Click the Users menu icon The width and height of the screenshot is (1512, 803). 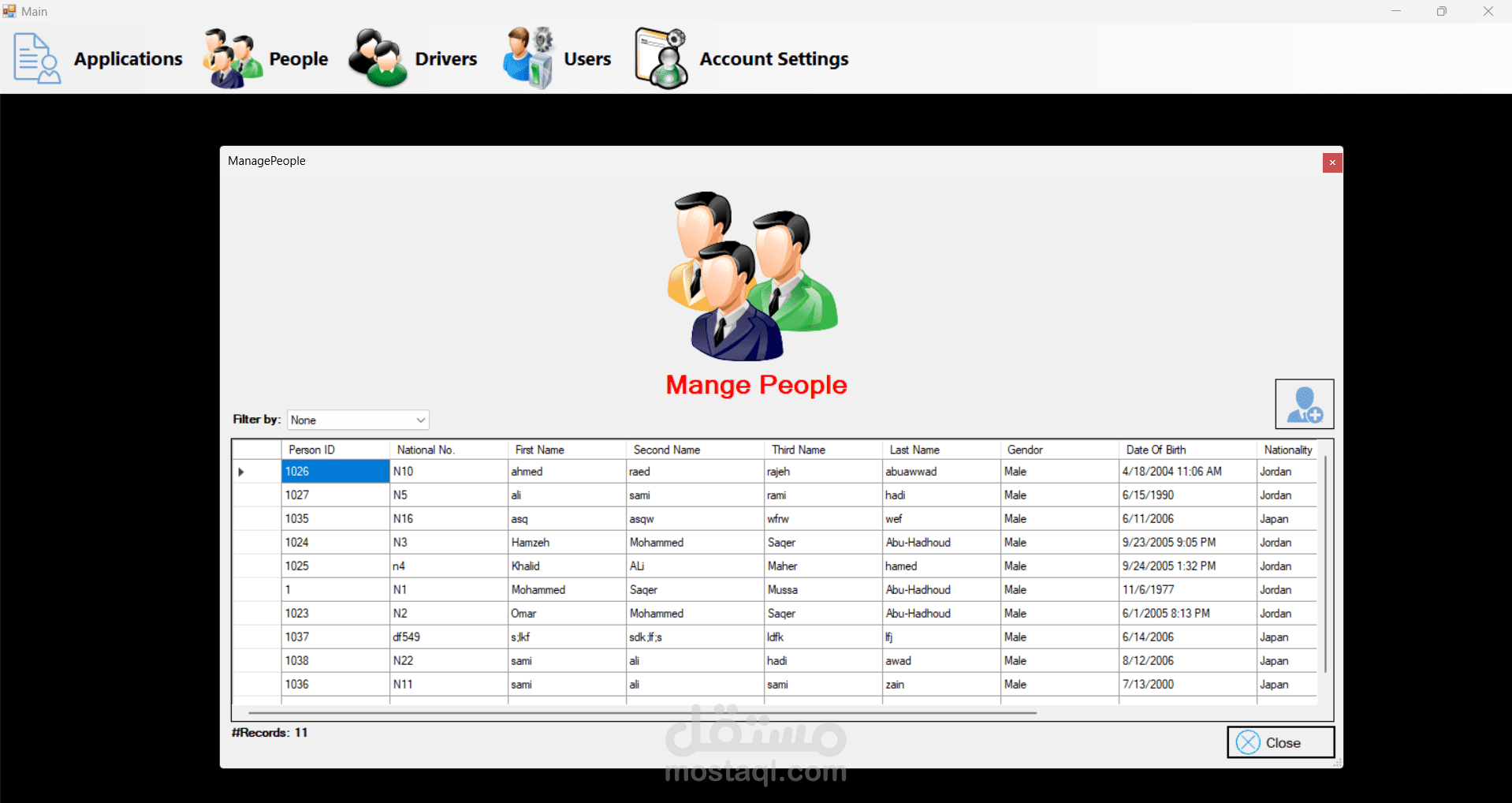click(x=528, y=58)
